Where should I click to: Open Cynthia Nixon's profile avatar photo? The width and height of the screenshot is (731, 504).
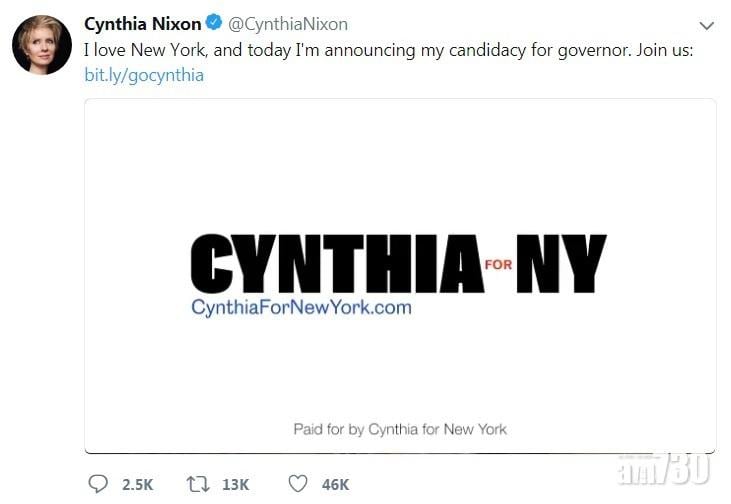[42, 45]
